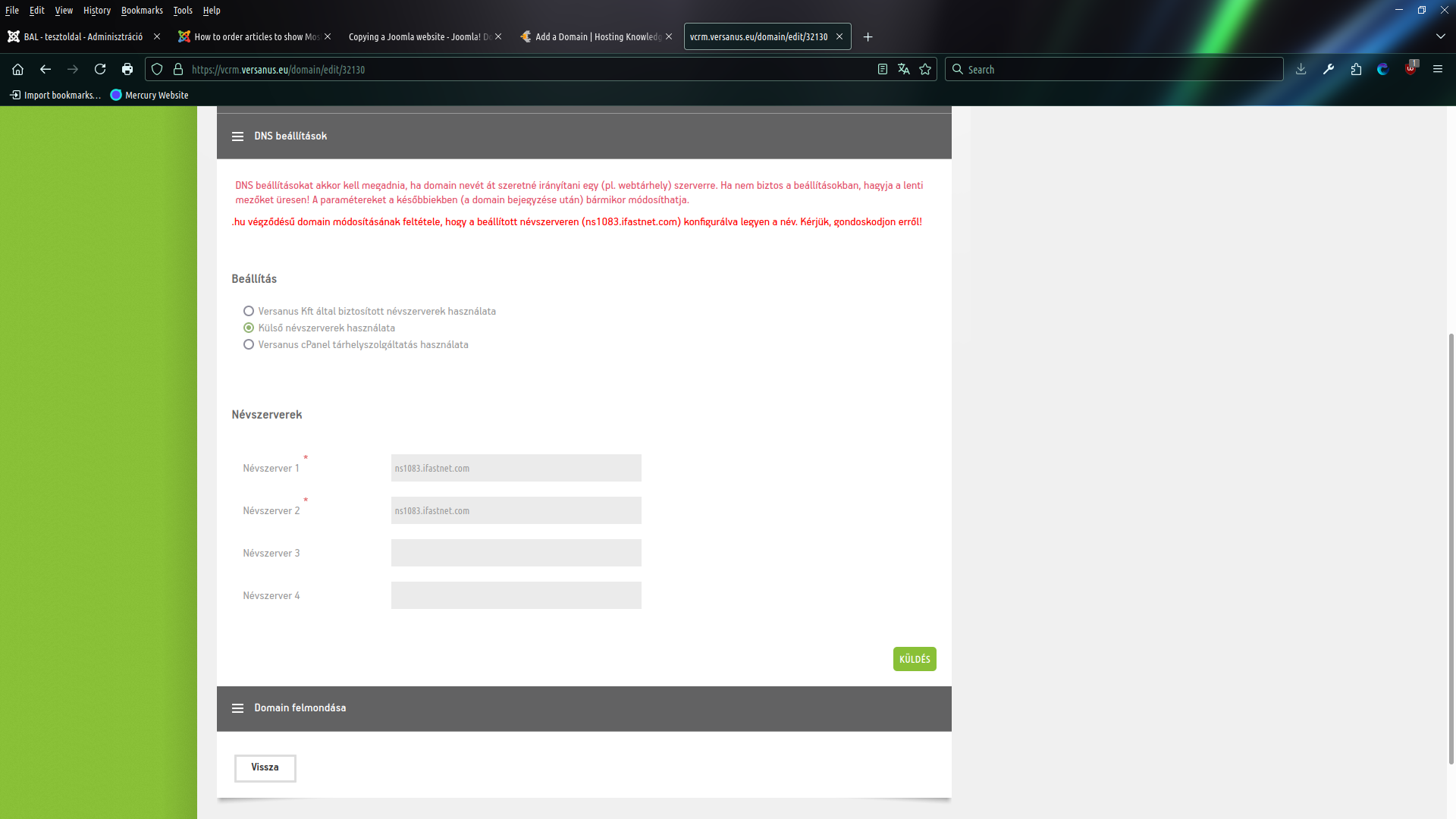Open the downloads panel icon
The height and width of the screenshot is (819, 1456).
click(x=1301, y=69)
